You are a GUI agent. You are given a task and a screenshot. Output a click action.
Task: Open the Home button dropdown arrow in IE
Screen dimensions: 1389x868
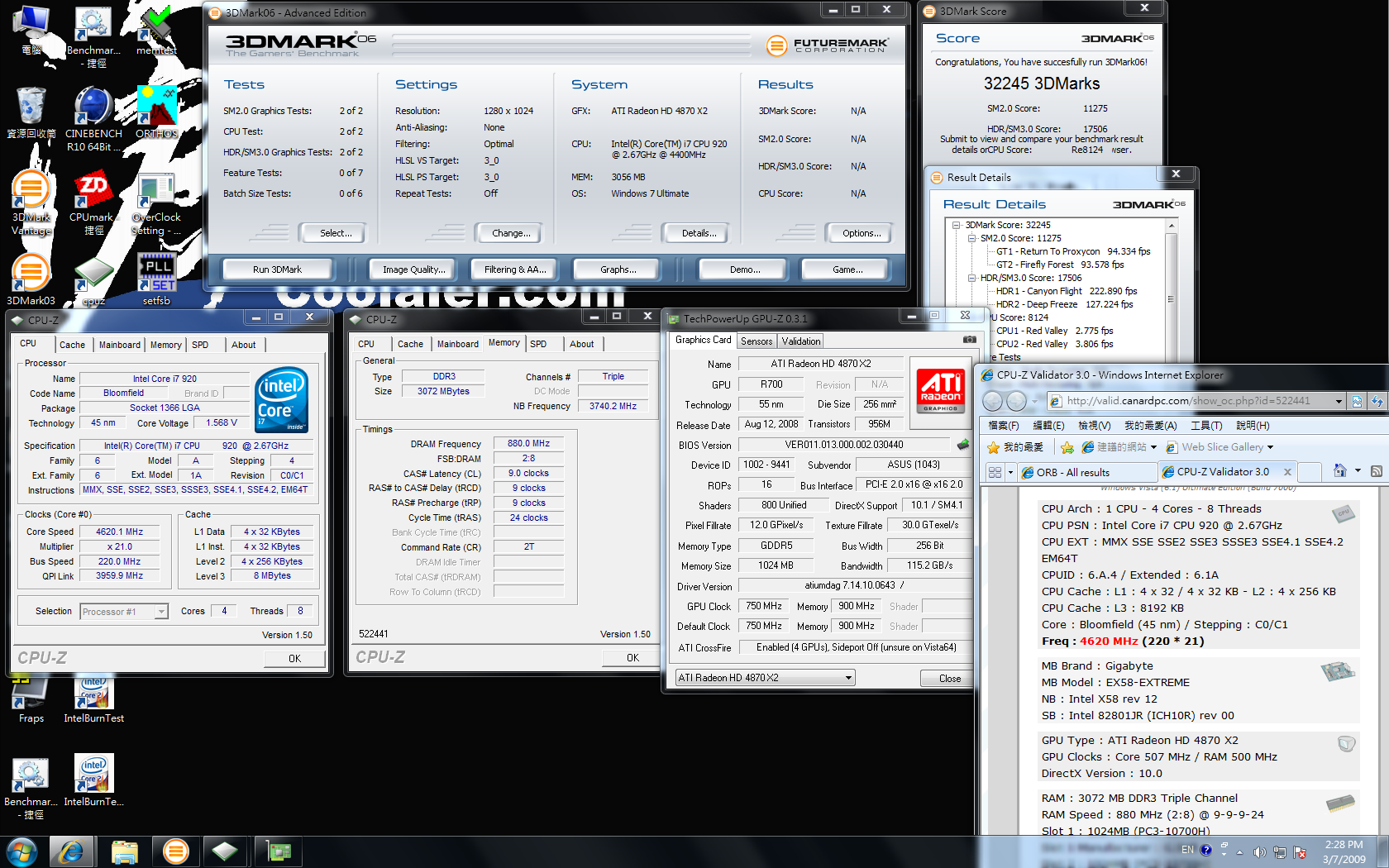1358,471
